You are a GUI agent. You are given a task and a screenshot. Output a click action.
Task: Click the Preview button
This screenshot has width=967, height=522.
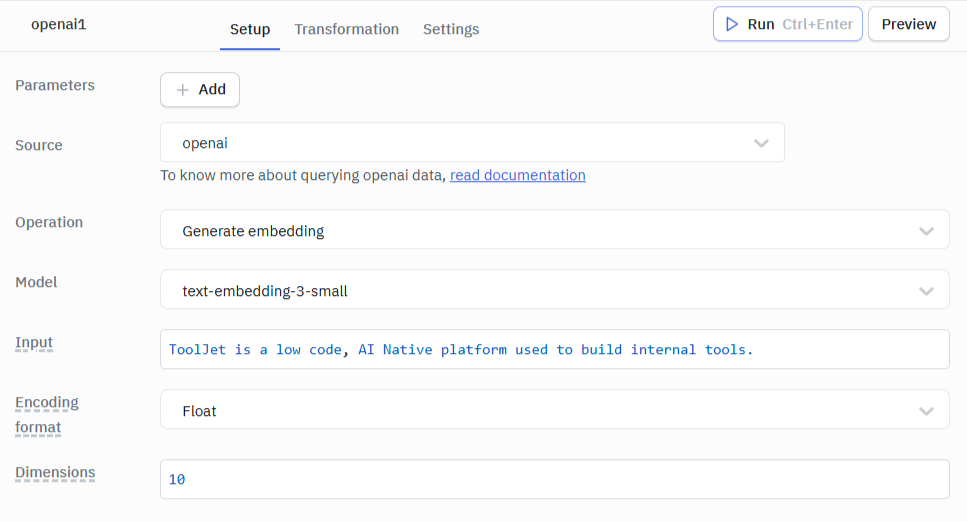point(908,24)
